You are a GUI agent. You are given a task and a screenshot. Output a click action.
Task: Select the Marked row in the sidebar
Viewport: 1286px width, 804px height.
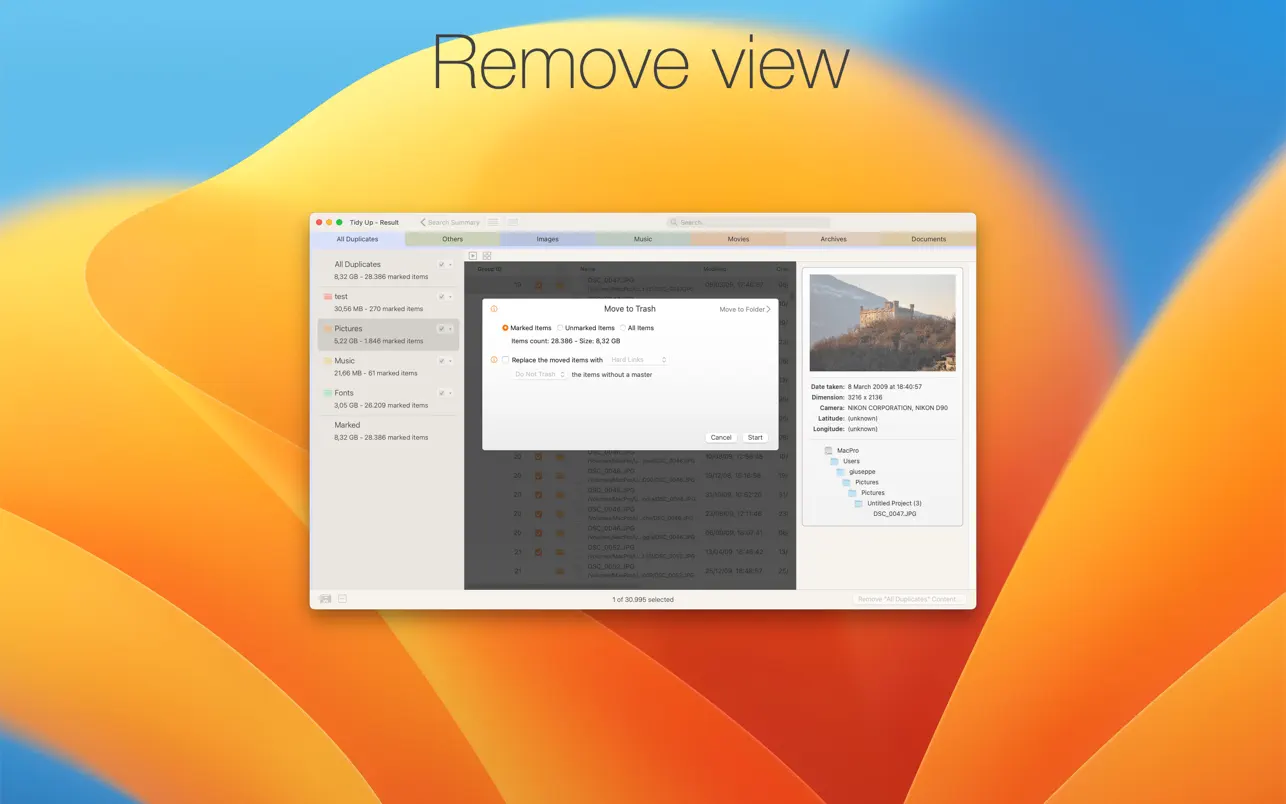(388, 431)
